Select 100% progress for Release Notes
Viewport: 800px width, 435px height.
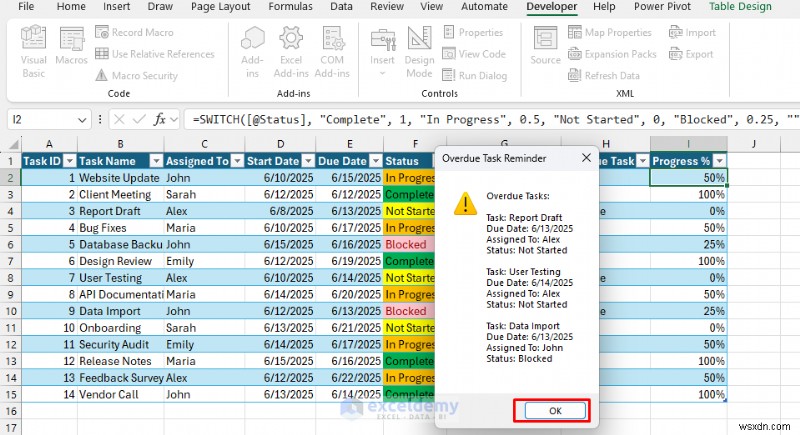[689, 361]
